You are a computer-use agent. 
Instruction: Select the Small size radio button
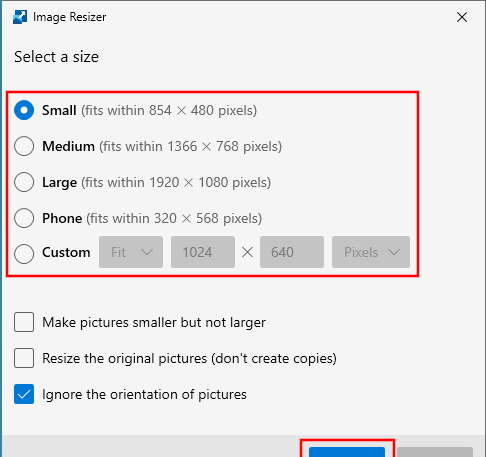(24, 110)
